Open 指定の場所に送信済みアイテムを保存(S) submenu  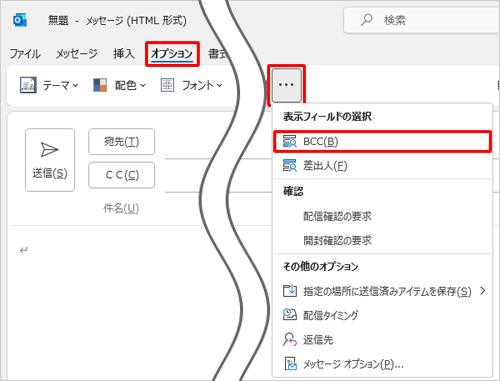[x=382, y=291]
